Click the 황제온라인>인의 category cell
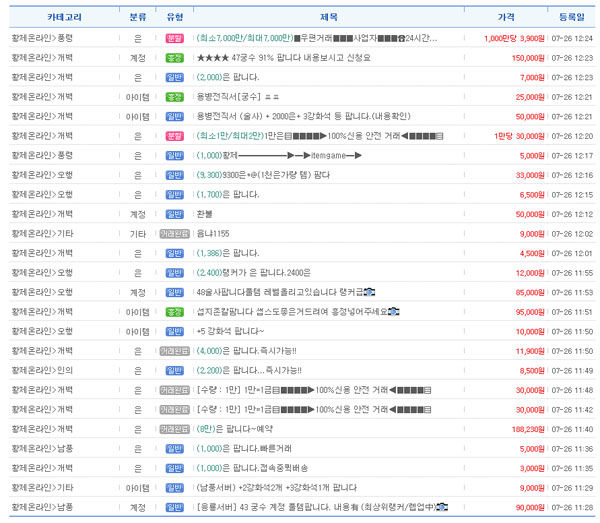 tap(42, 371)
